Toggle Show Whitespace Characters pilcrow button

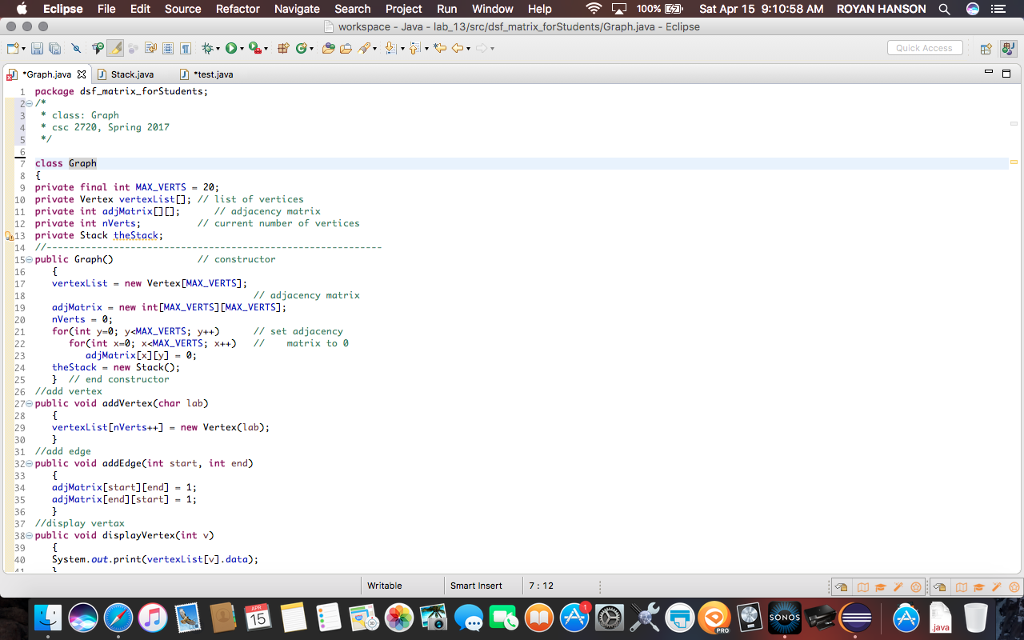tap(185, 48)
